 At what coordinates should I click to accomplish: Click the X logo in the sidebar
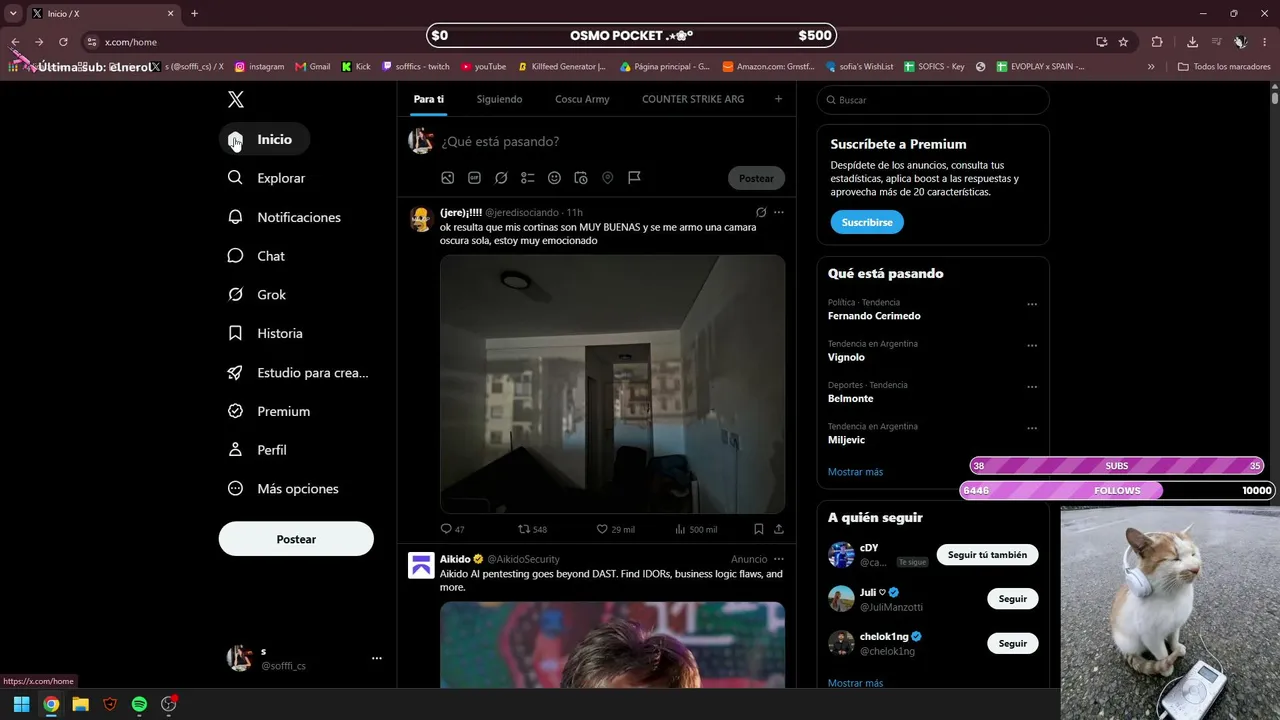(x=236, y=99)
